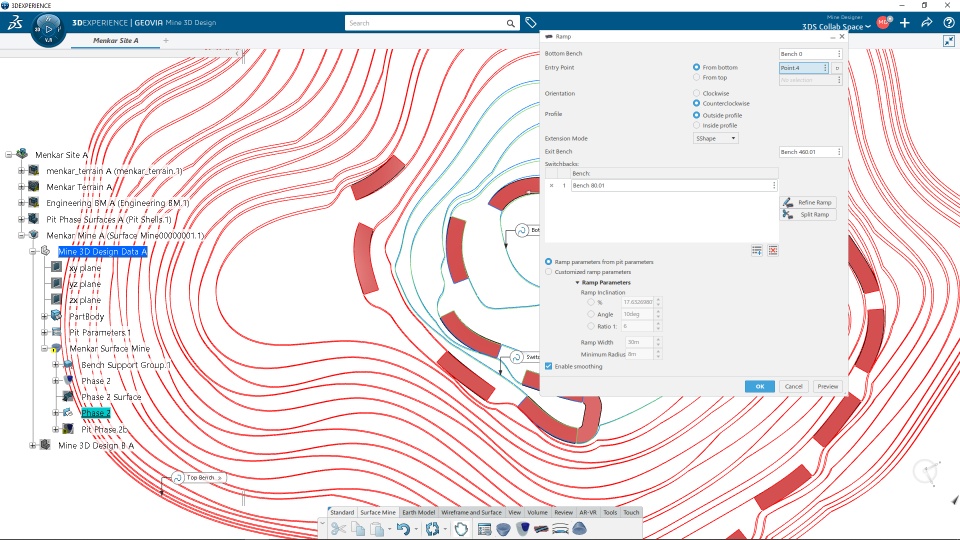This screenshot has width=960, height=540.
Task: Select Mine 3D Design Data A node
Action: pos(102,252)
